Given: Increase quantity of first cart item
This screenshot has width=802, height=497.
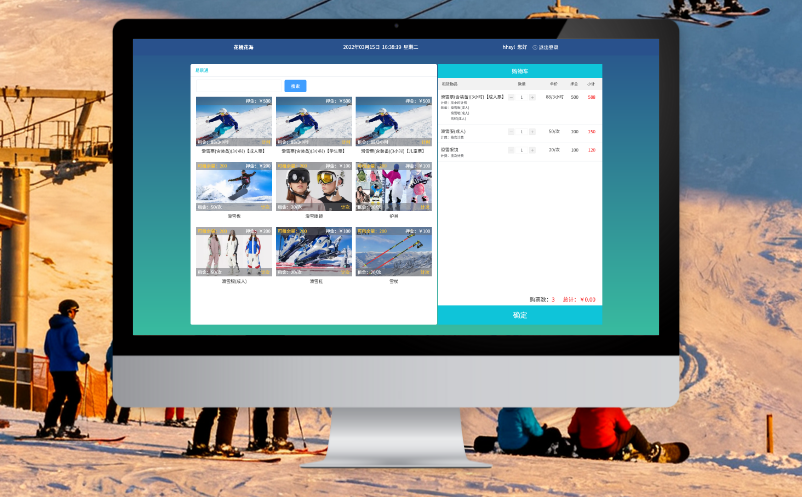Looking at the screenshot, I should pos(532,97).
